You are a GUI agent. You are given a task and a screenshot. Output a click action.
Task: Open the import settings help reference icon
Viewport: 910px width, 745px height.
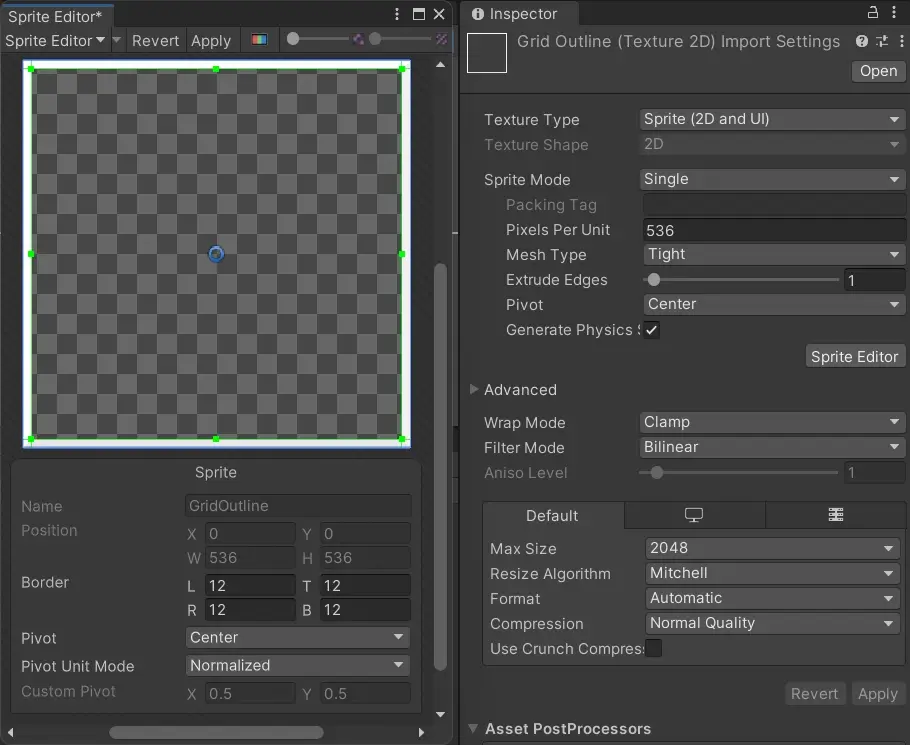(x=862, y=41)
